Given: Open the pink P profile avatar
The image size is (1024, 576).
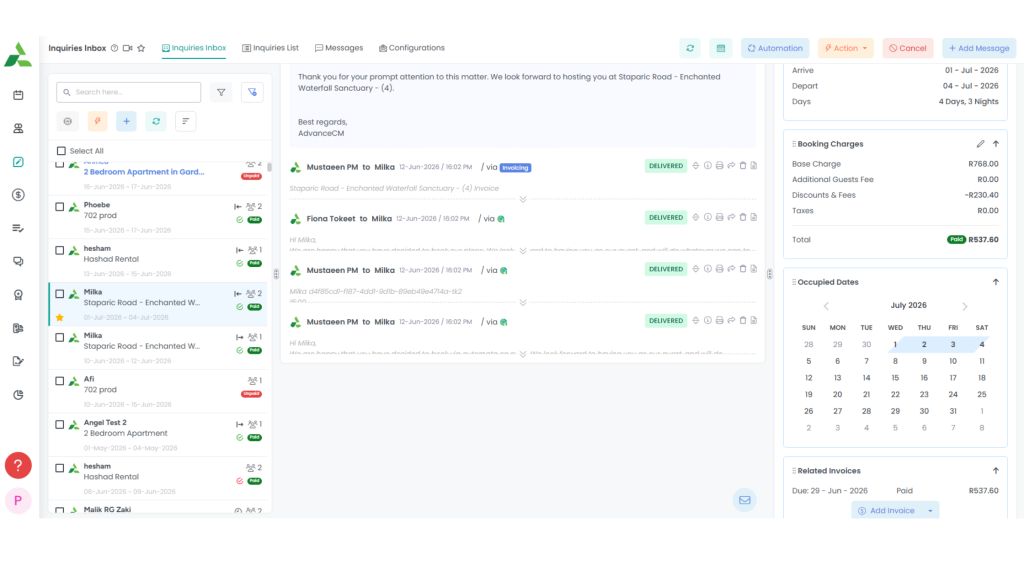Looking at the screenshot, I should click(18, 501).
